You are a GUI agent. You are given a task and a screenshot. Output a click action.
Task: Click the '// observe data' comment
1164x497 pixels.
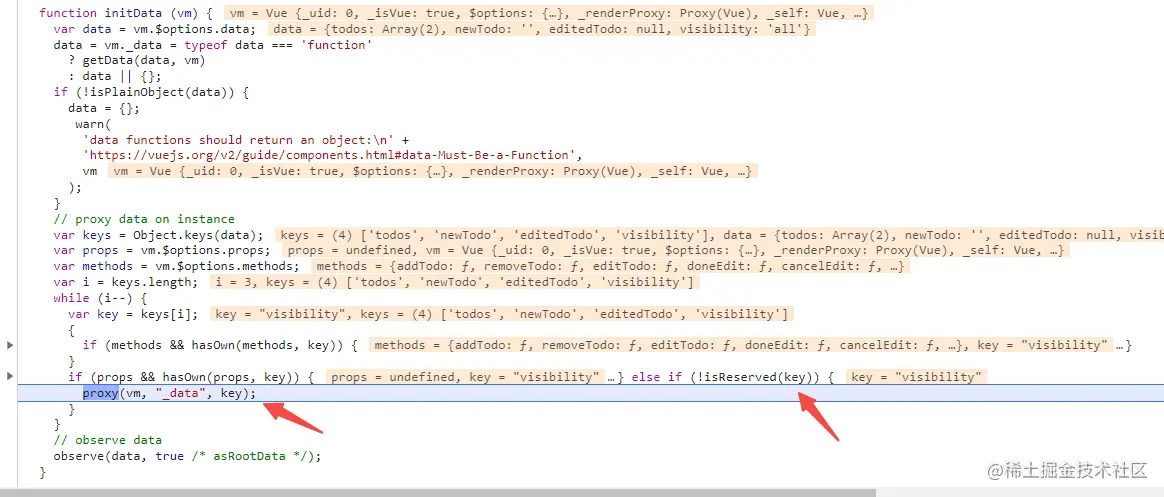tap(108, 440)
